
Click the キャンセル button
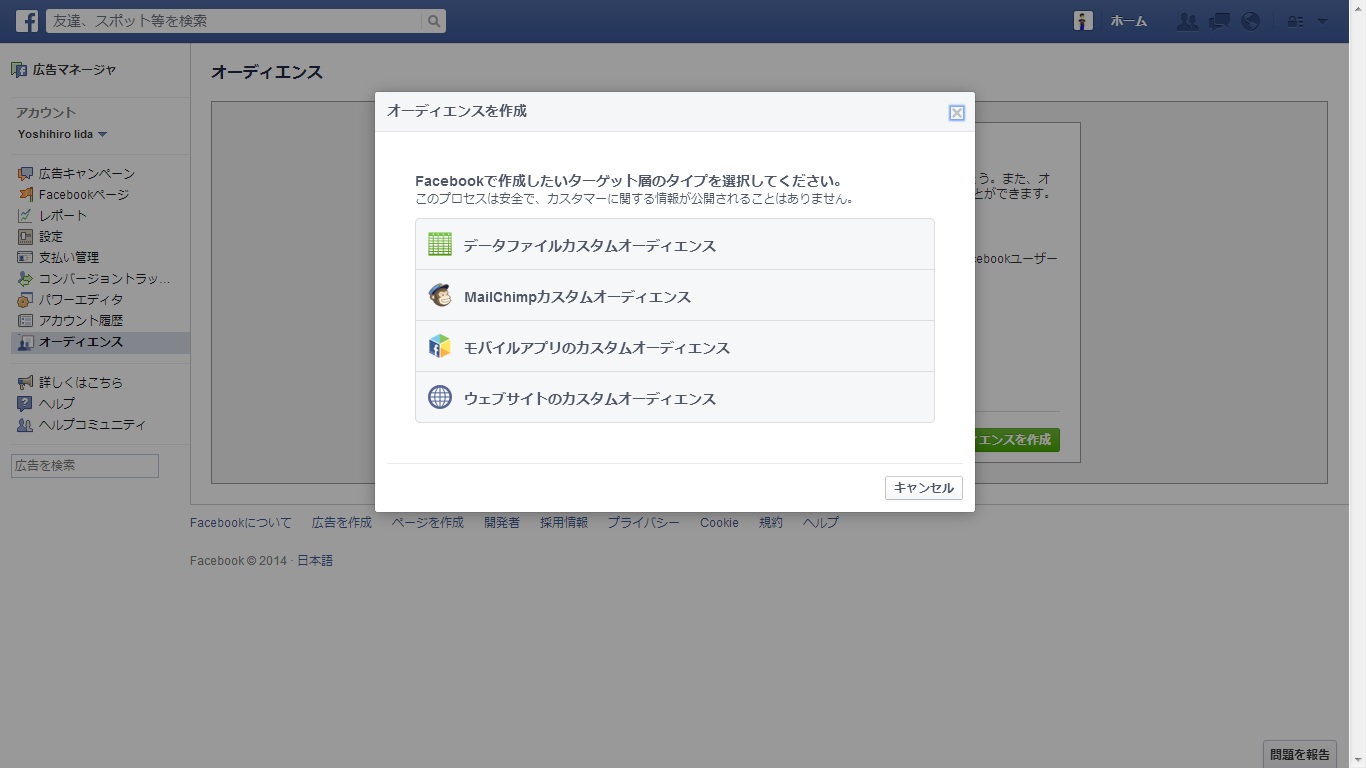[x=923, y=488]
